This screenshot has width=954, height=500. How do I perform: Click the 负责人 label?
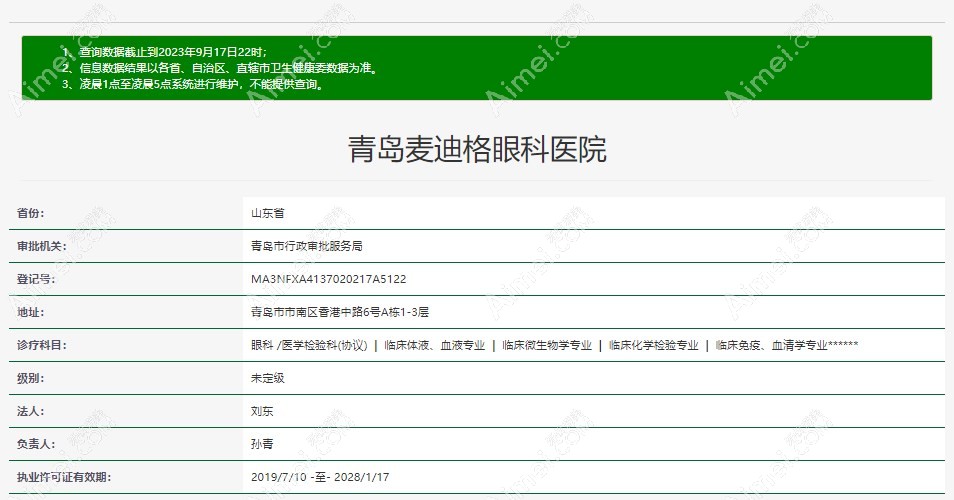pyautogui.click(x=36, y=443)
